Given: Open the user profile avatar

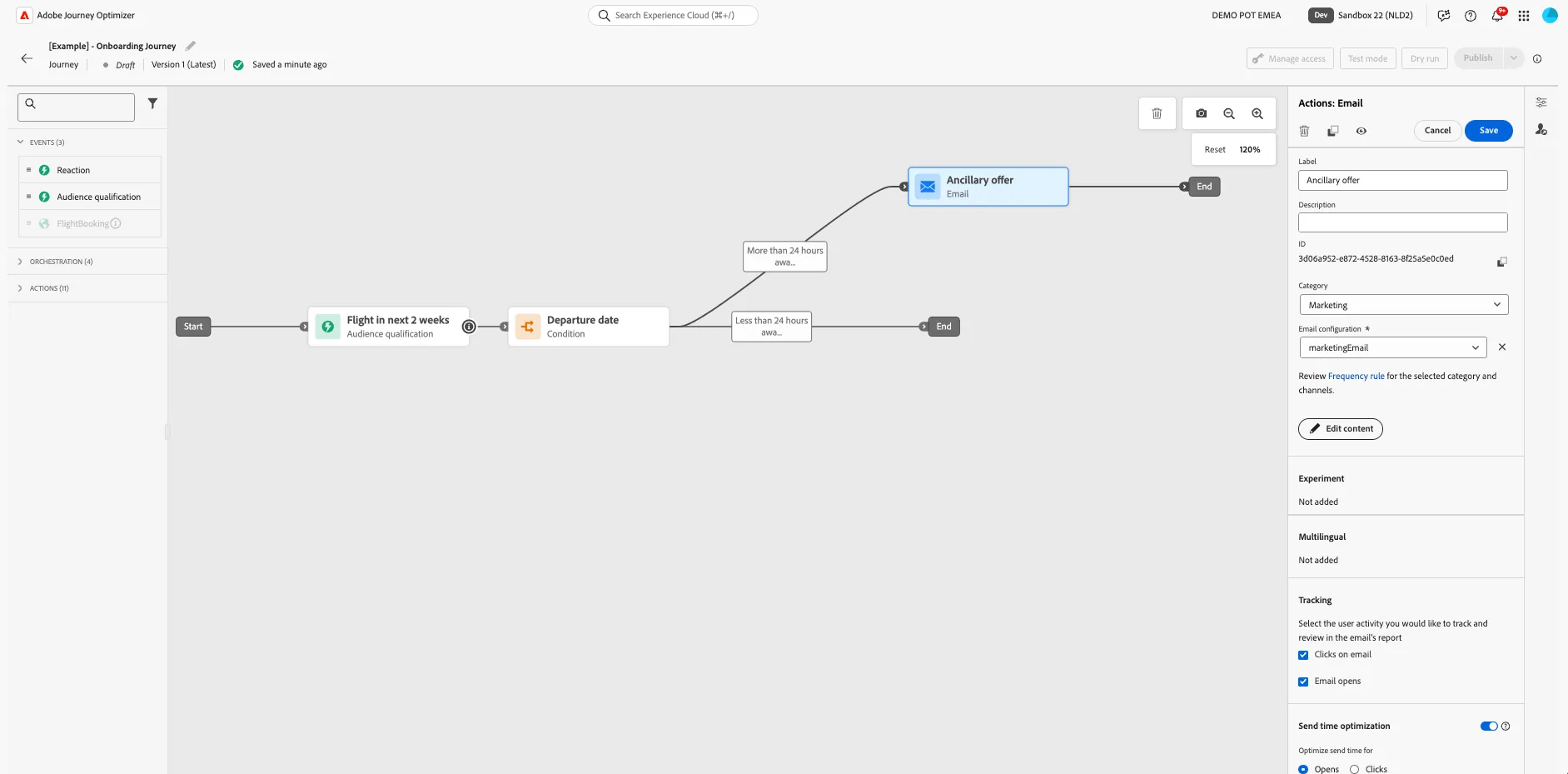Looking at the screenshot, I should pyautogui.click(x=1550, y=15).
